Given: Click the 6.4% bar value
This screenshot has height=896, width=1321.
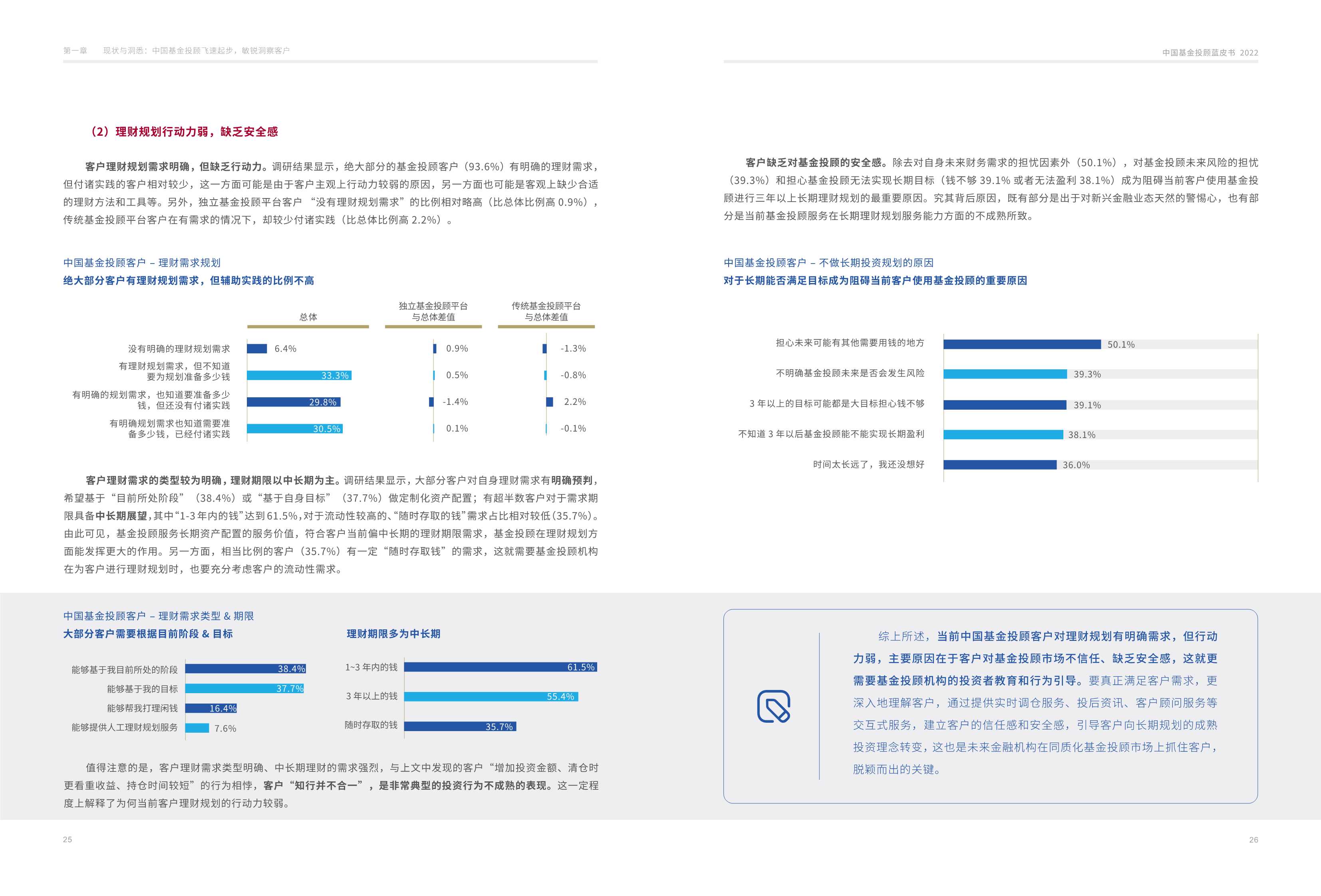Looking at the screenshot, I should [285, 349].
